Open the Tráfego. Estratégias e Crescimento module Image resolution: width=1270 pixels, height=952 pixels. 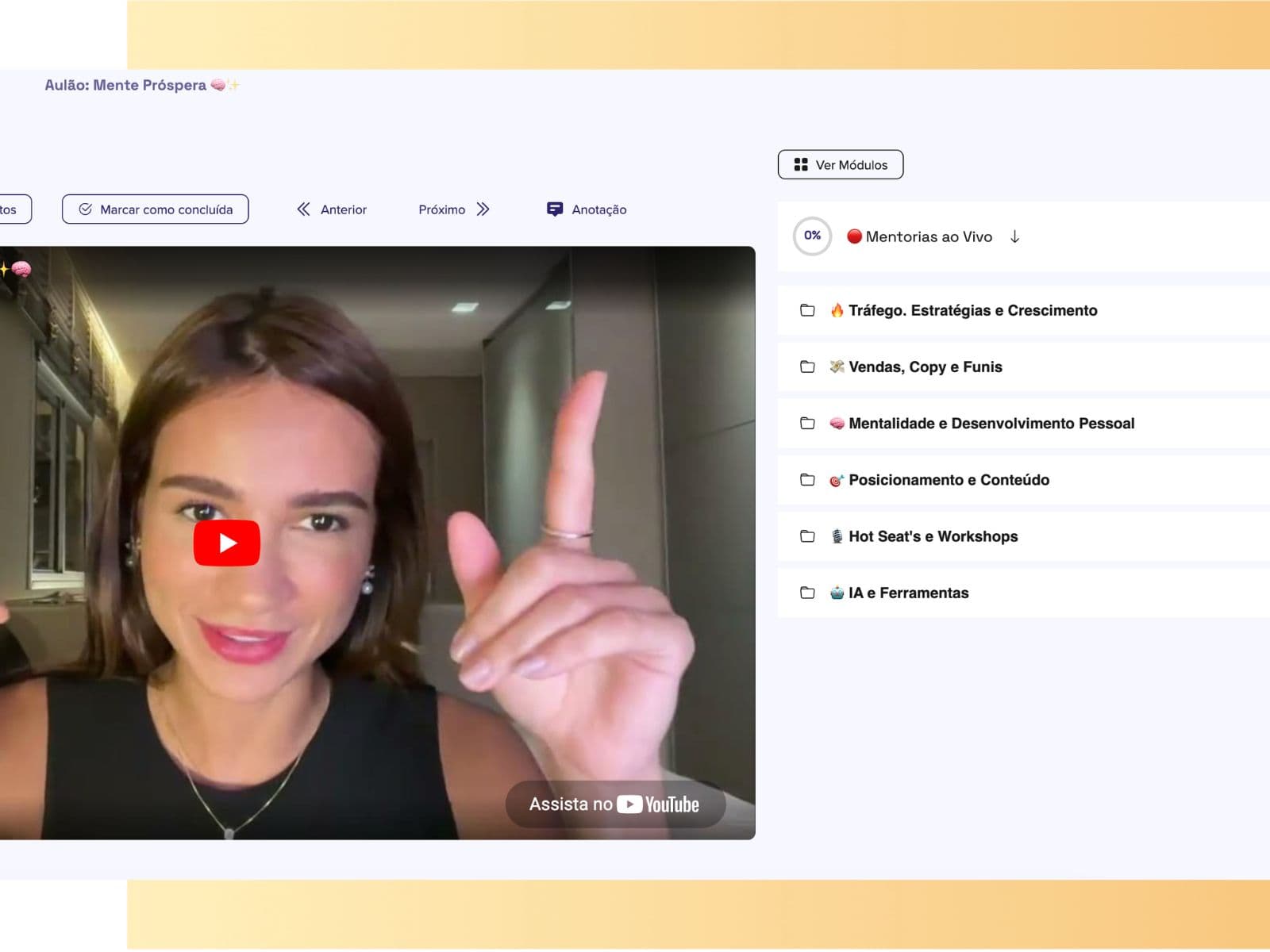pos(1024,310)
